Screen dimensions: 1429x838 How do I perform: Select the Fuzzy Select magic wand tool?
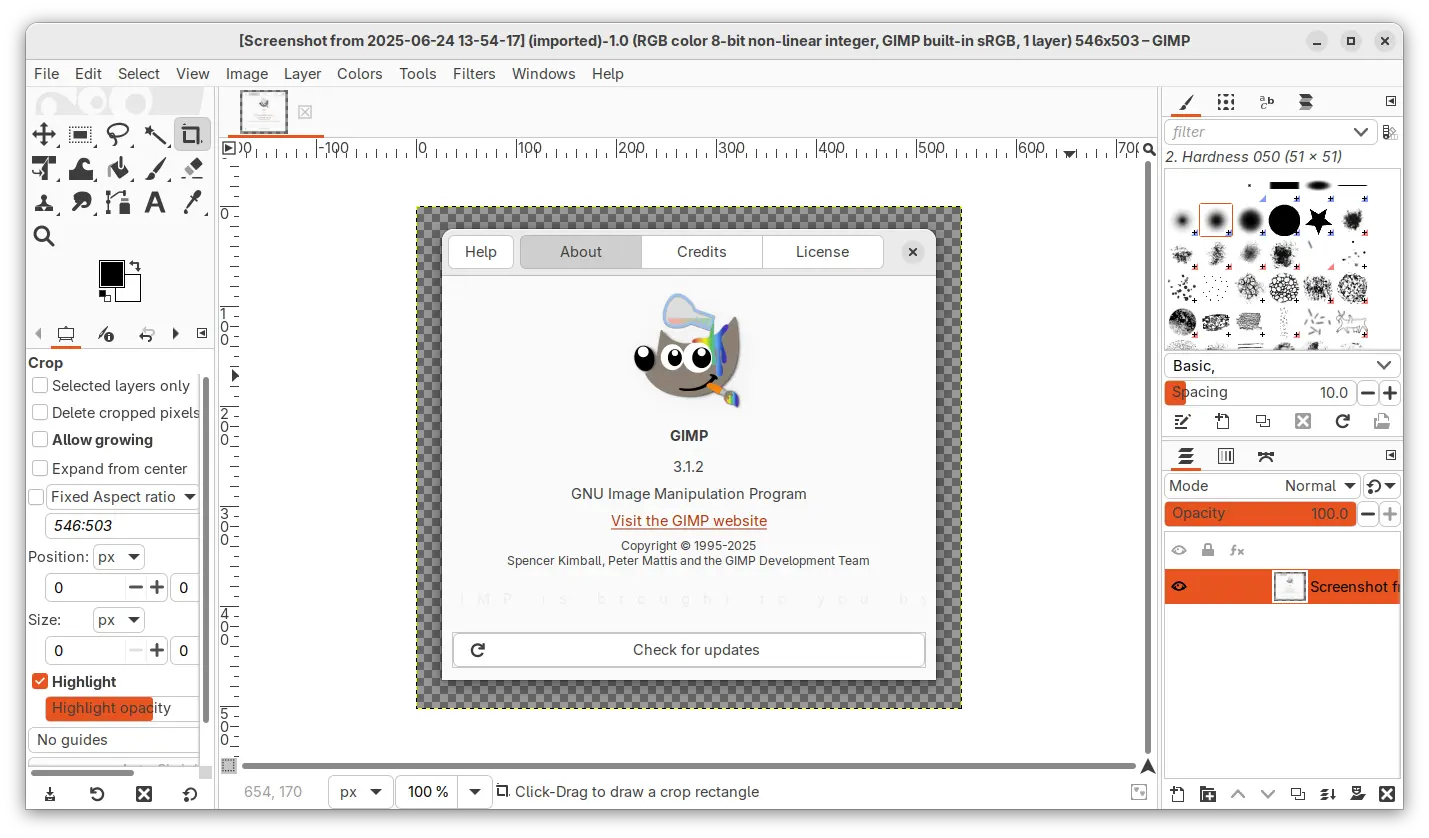pos(155,134)
